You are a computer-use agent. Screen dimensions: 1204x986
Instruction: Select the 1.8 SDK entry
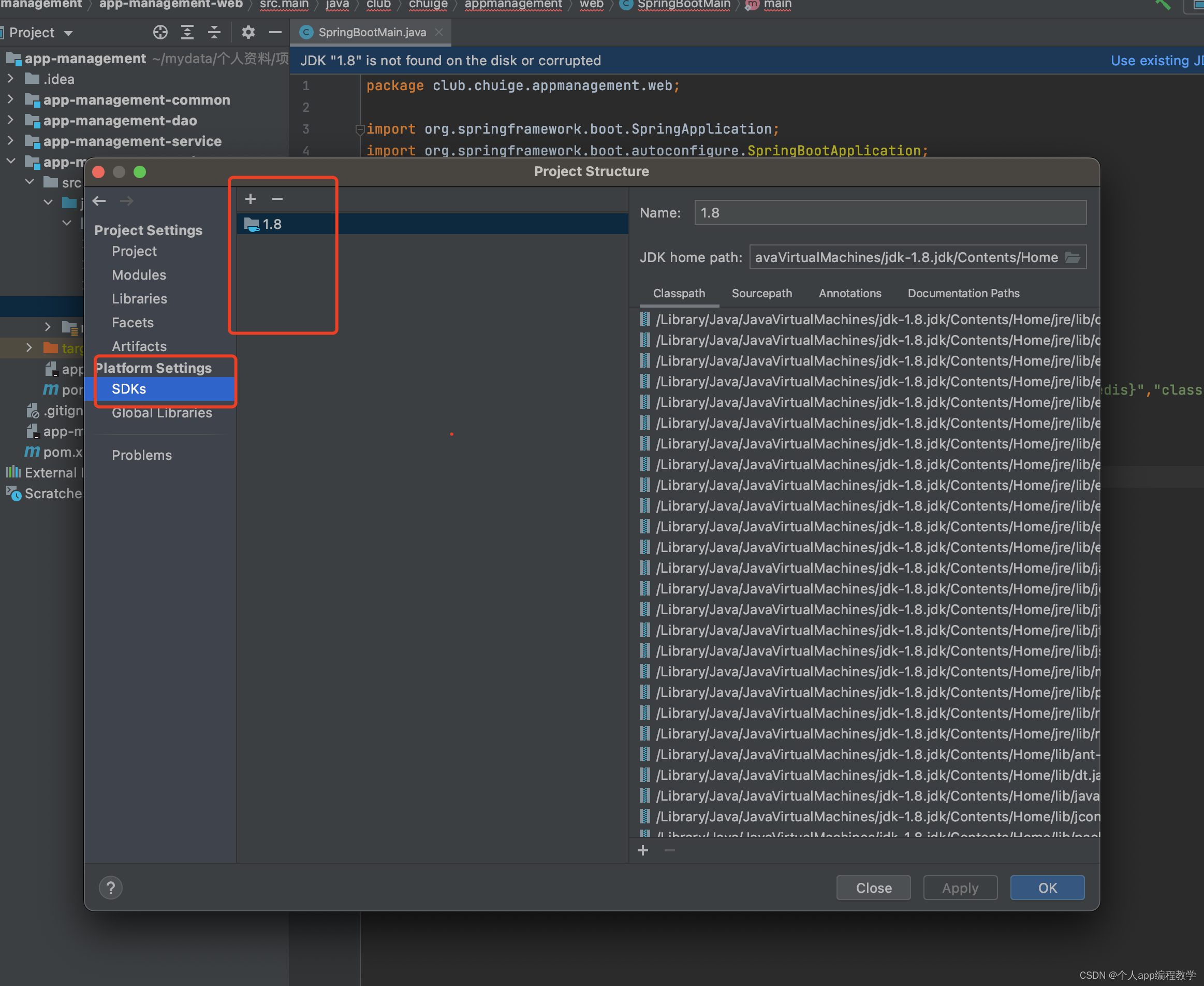[x=433, y=224]
